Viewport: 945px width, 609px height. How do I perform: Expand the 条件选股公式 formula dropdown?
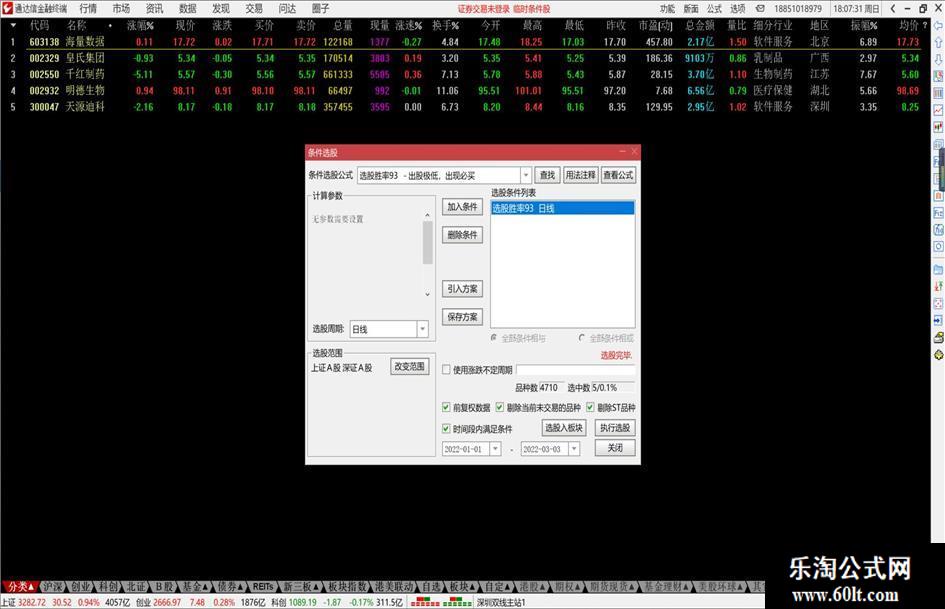click(526, 175)
